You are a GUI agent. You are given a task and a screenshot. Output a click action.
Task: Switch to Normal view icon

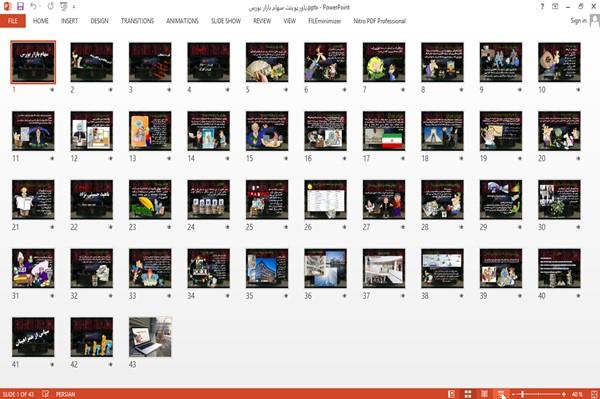[x=452, y=394]
